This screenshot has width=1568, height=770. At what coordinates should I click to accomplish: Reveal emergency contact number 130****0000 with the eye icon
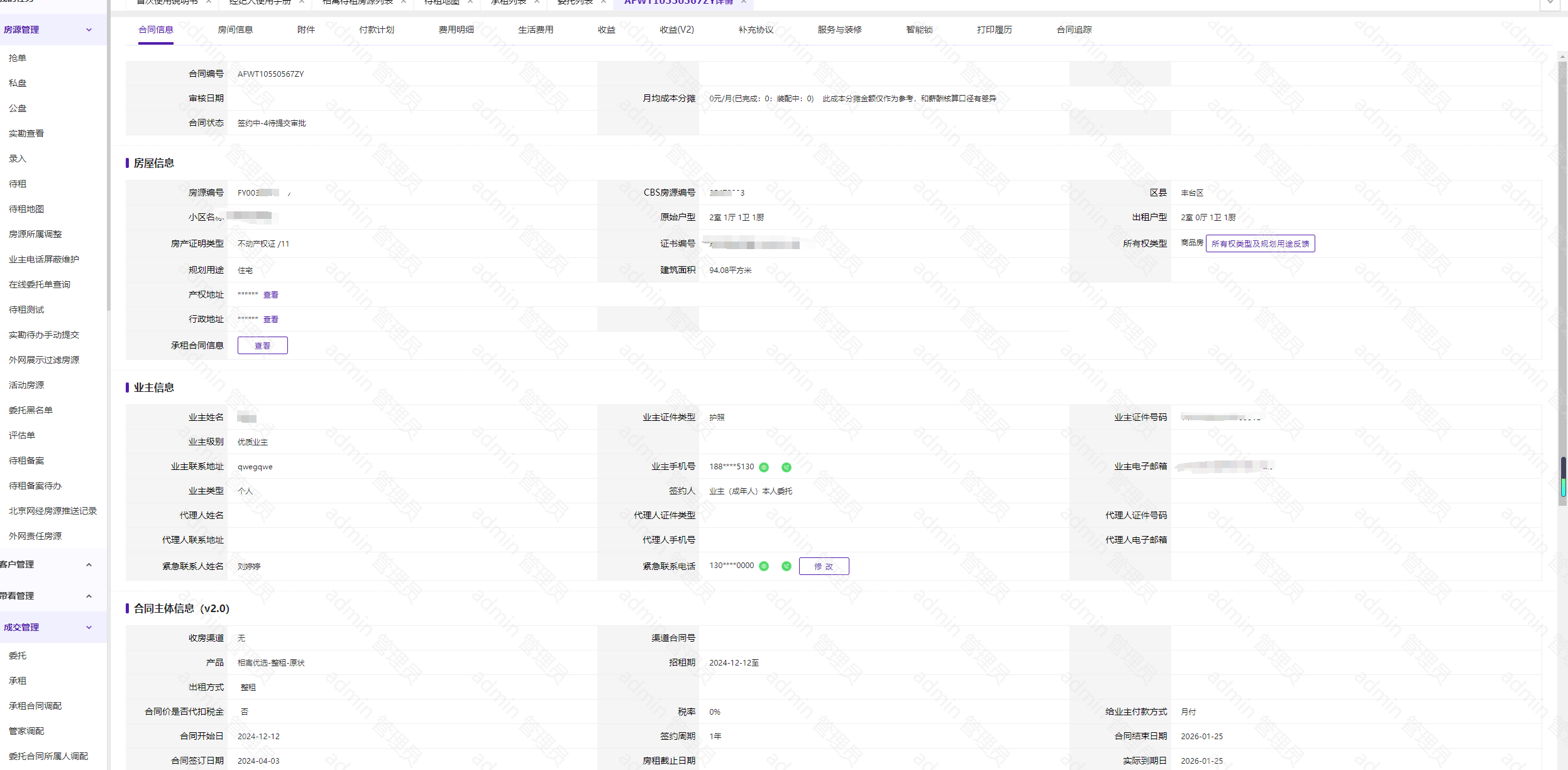(764, 566)
